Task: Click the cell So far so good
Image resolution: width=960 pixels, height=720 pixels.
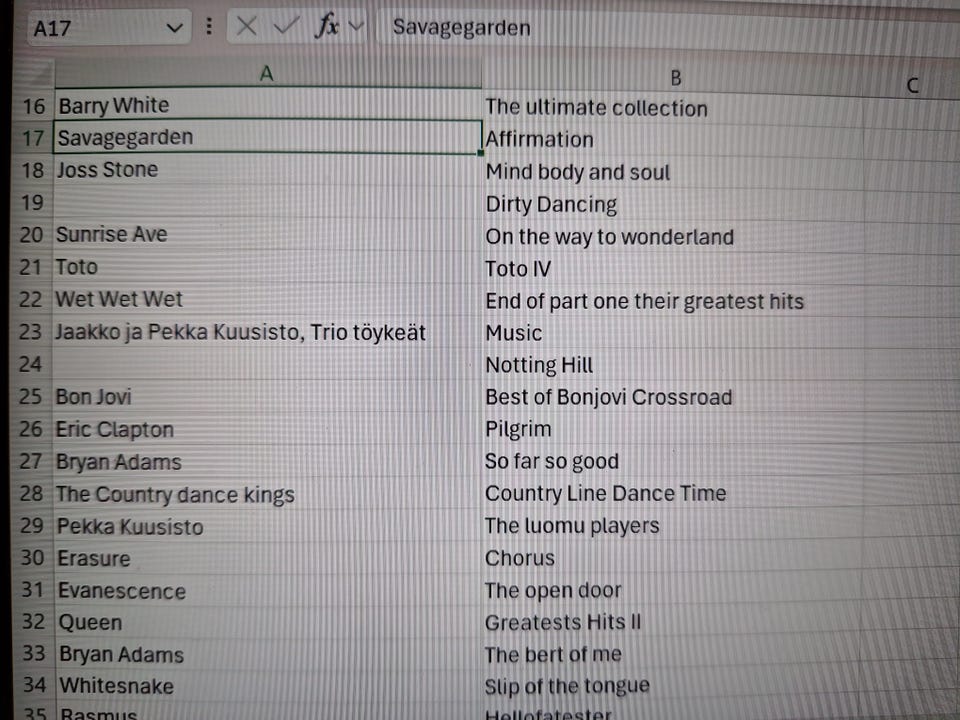Action: coord(673,461)
